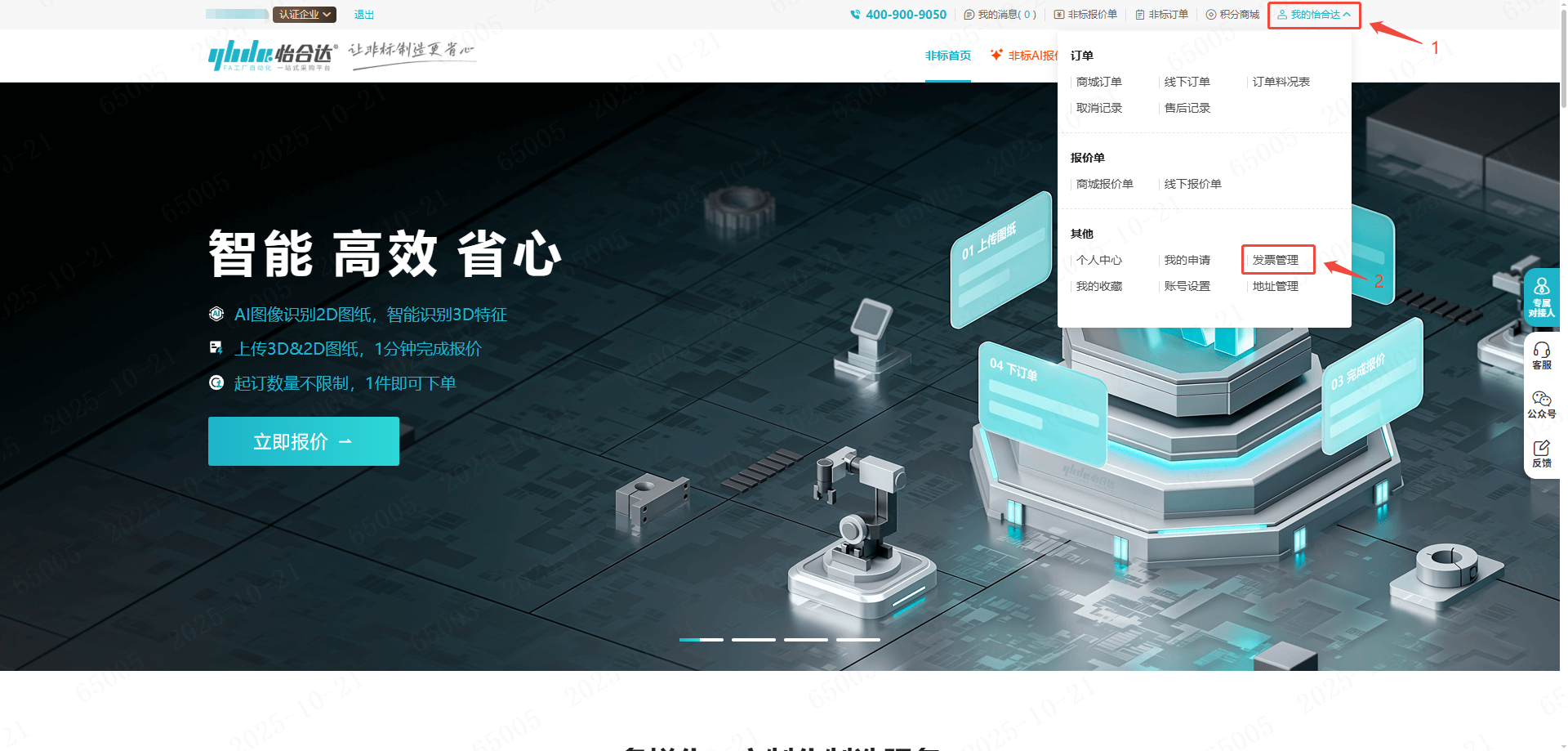
Task: Click the customer service headset icon
Action: tap(1541, 355)
